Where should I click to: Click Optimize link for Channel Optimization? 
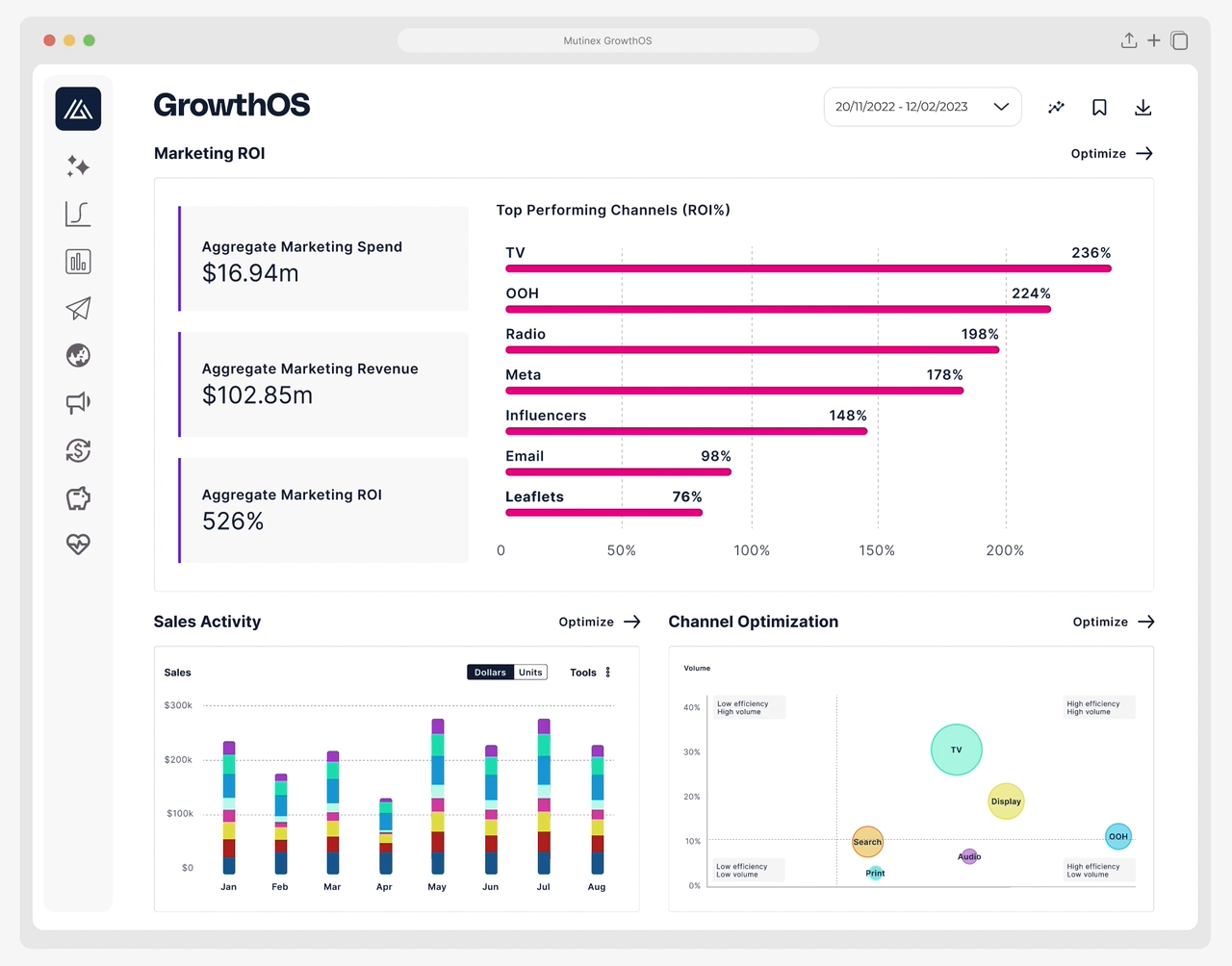coord(1113,623)
